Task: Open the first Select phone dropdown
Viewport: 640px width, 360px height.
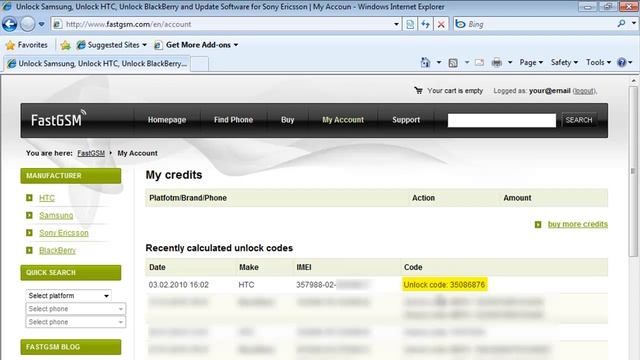Action: 76,309
